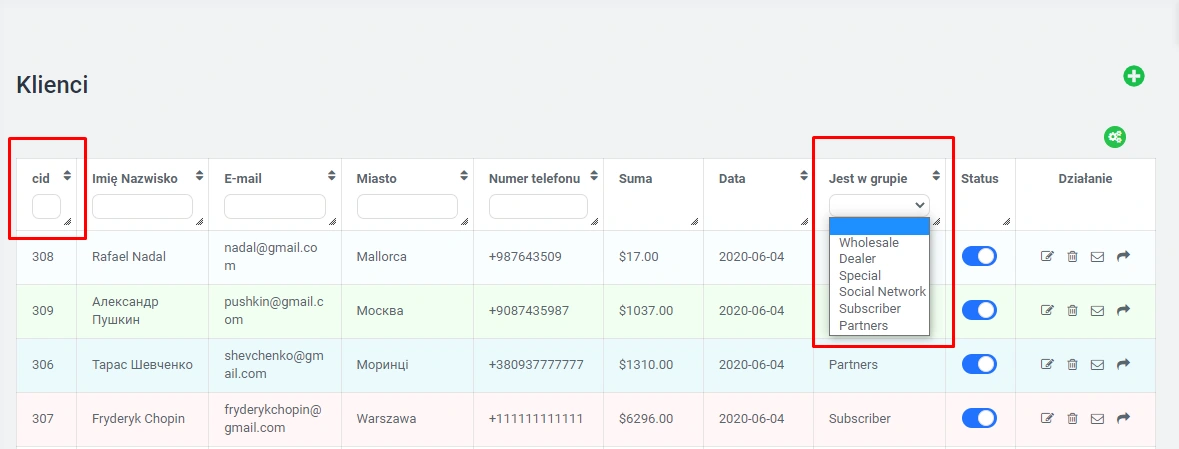
Task: Edit the Тарас Шевченко client row
Action: (1047, 365)
